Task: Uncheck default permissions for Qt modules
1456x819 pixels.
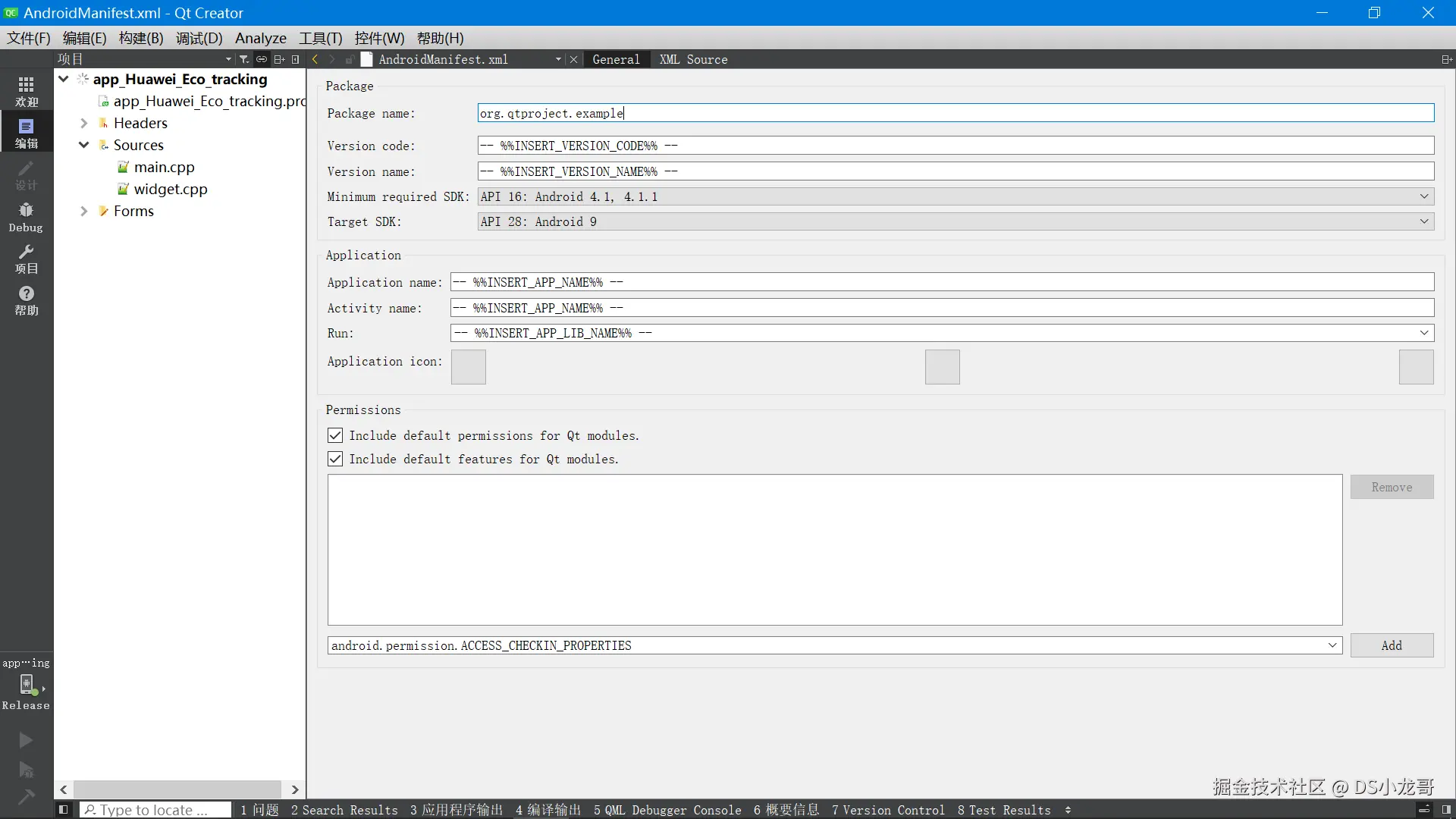Action: pyautogui.click(x=335, y=435)
